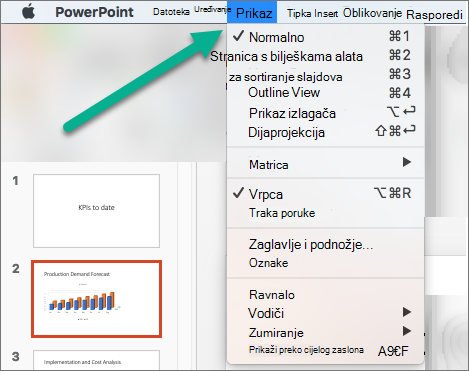Open the Oblikovanje menu
The image size is (469, 371).
point(372,13)
